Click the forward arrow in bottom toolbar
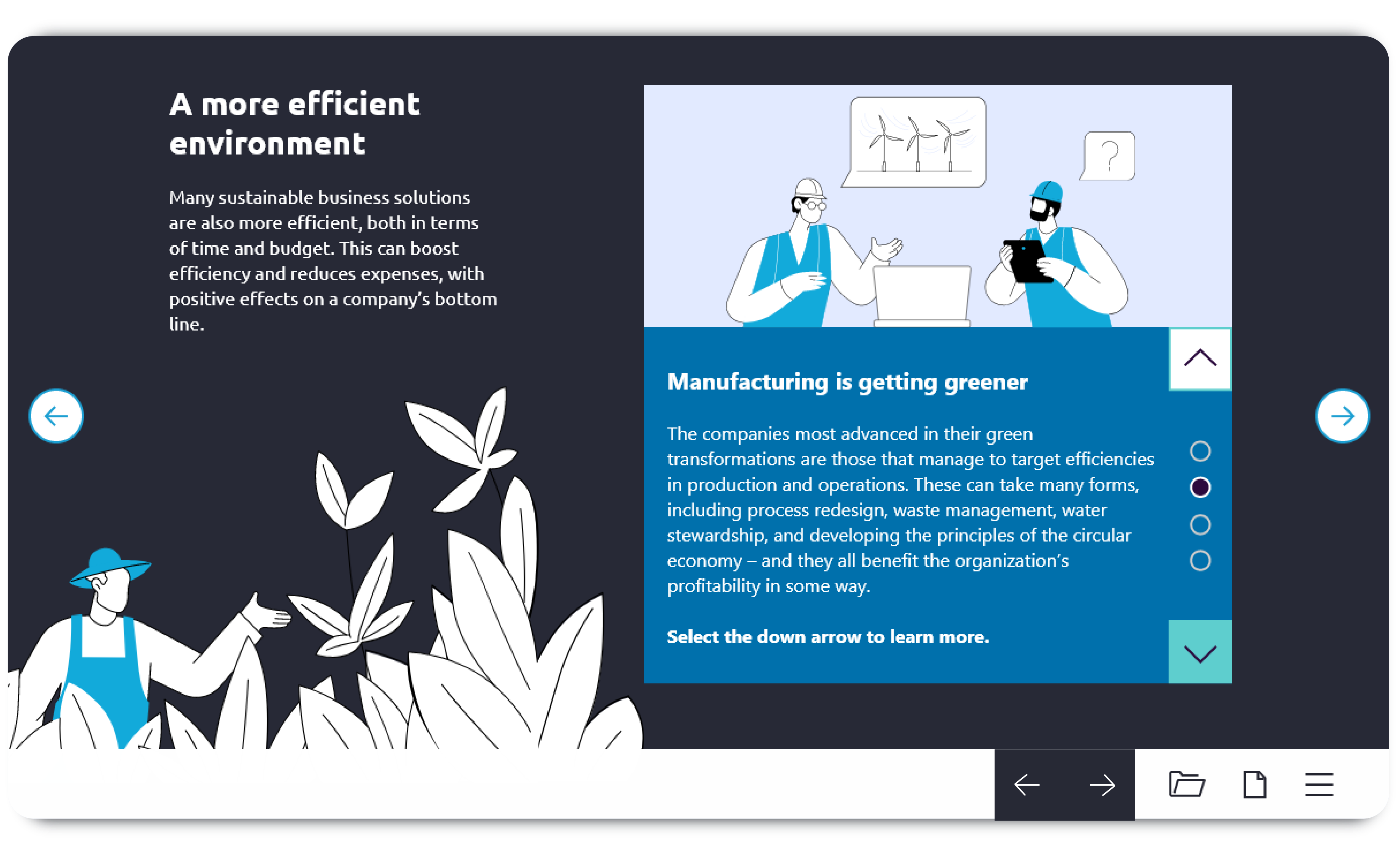This screenshot has width=1400, height=860. (x=1102, y=785)
